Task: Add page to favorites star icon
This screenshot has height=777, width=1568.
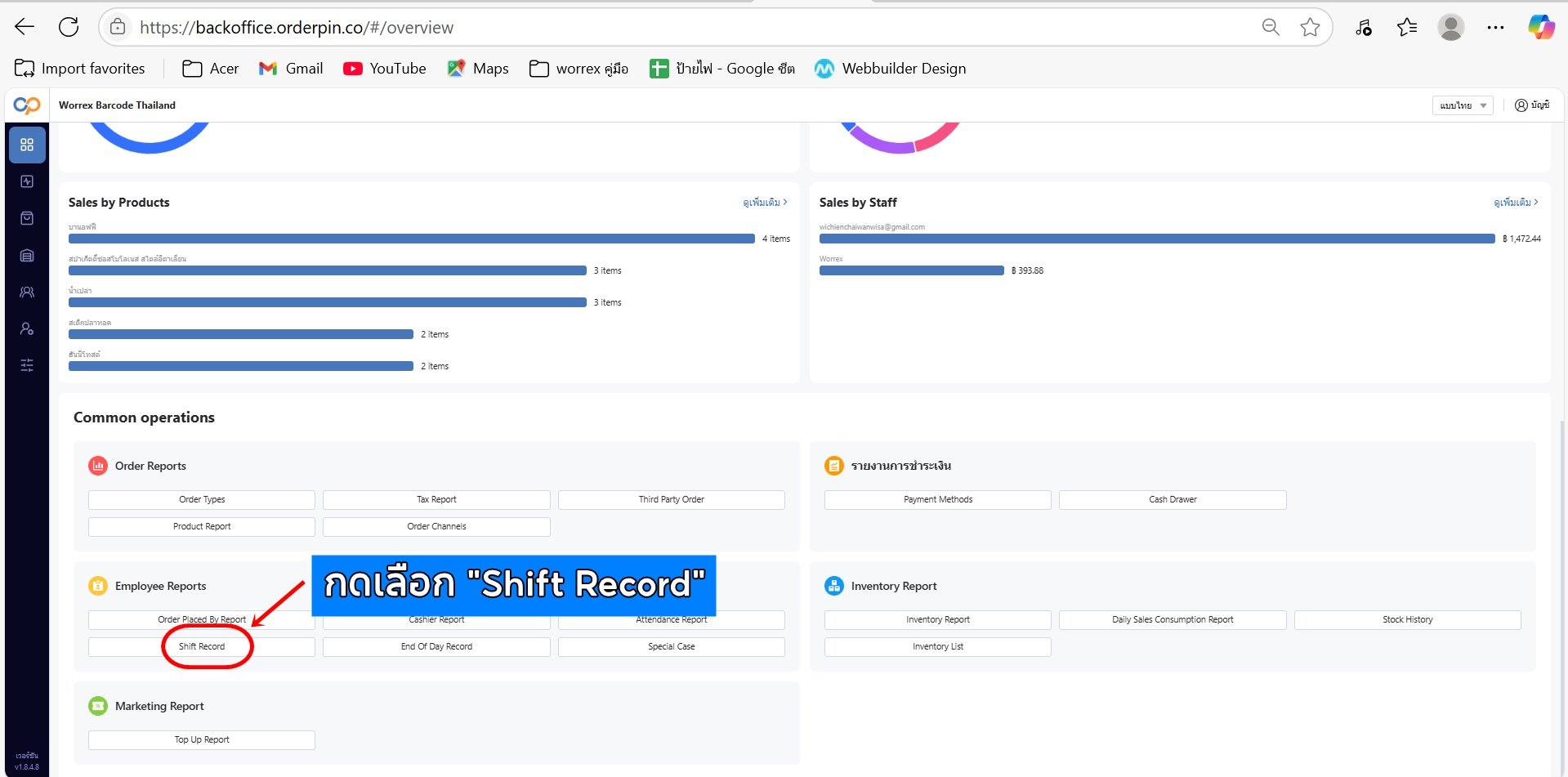Action: tap(1310, 27)
